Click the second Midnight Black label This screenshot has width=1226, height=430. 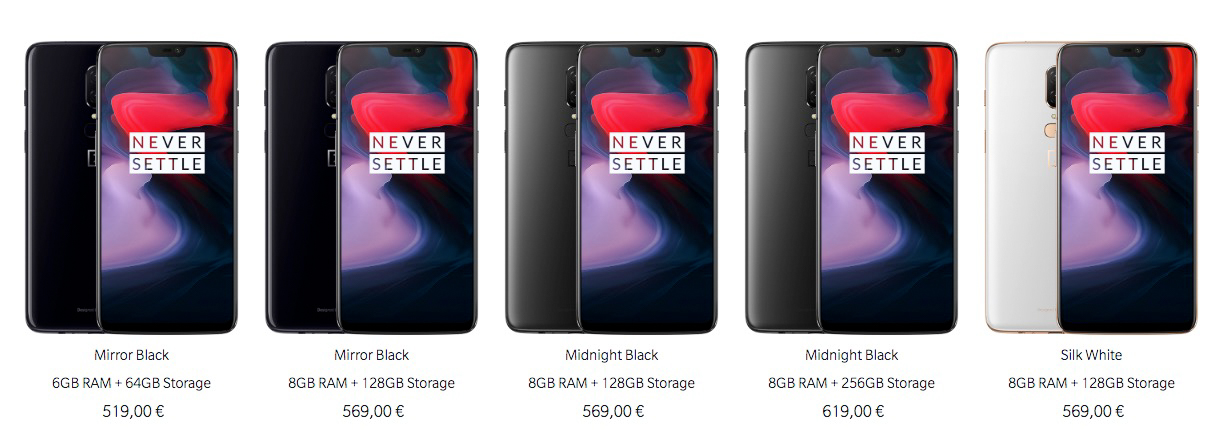(852, 355)
